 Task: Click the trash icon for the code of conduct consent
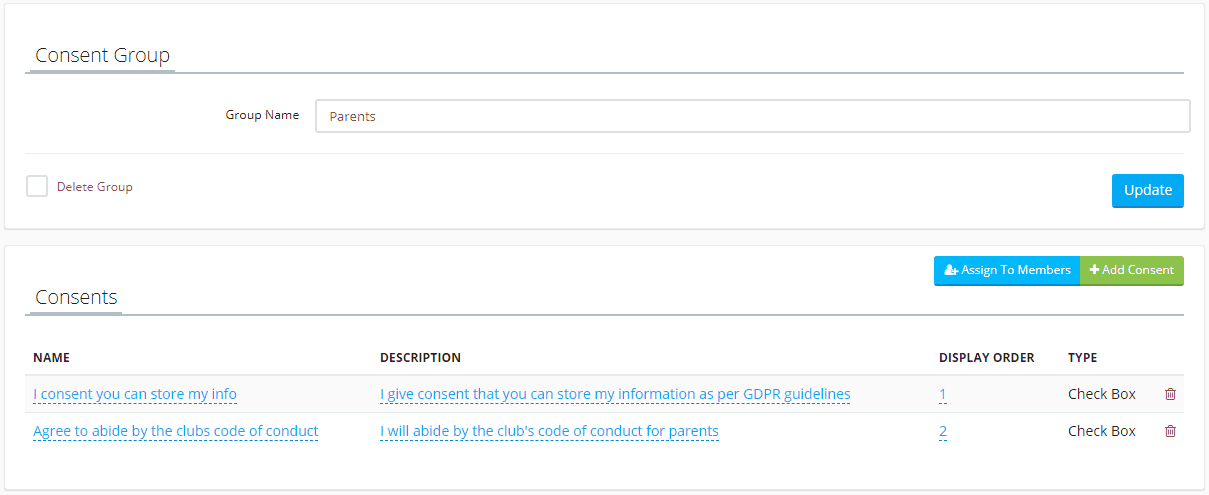(x=1170, y=431)
